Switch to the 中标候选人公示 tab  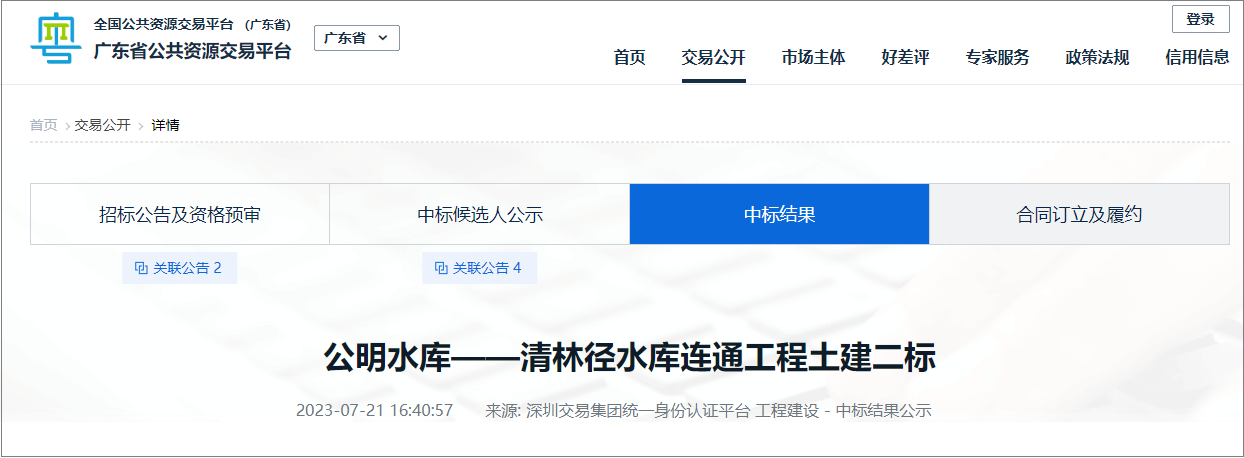[479, 214]
